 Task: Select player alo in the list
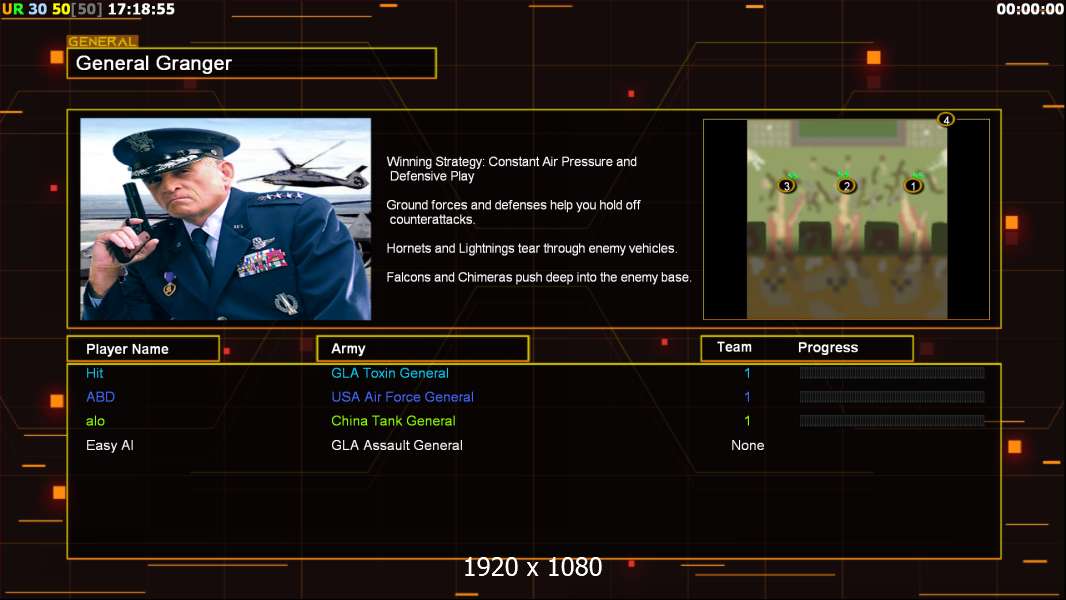[95, 421]
